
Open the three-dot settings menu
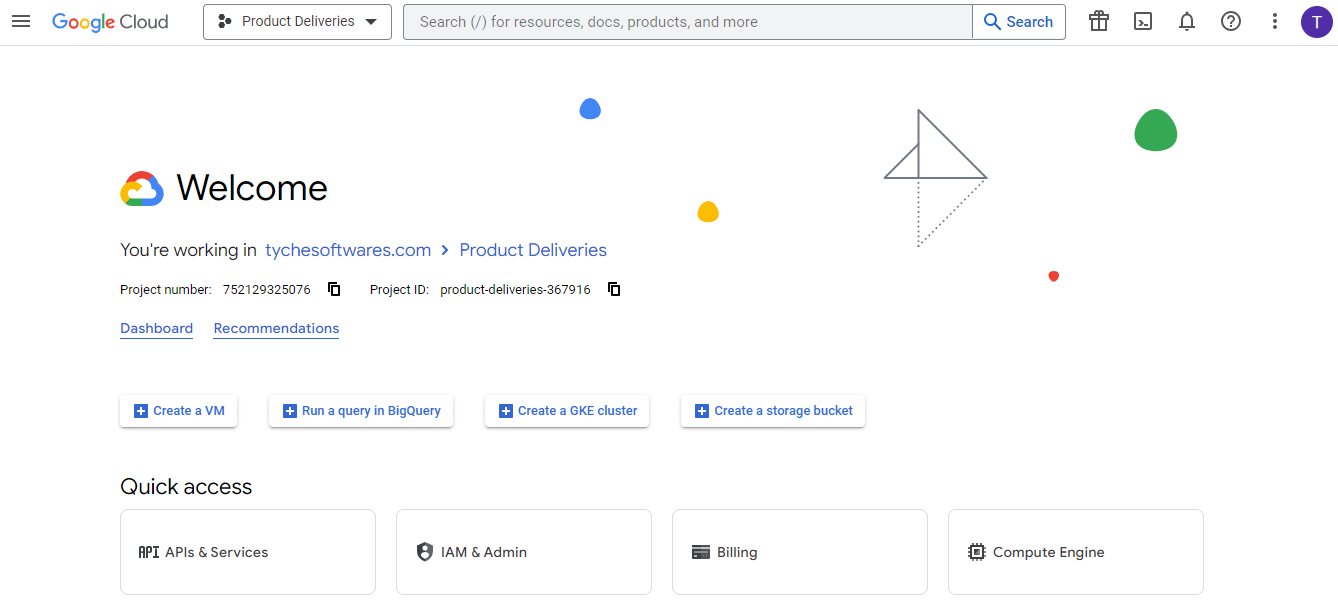point(1274,21)
